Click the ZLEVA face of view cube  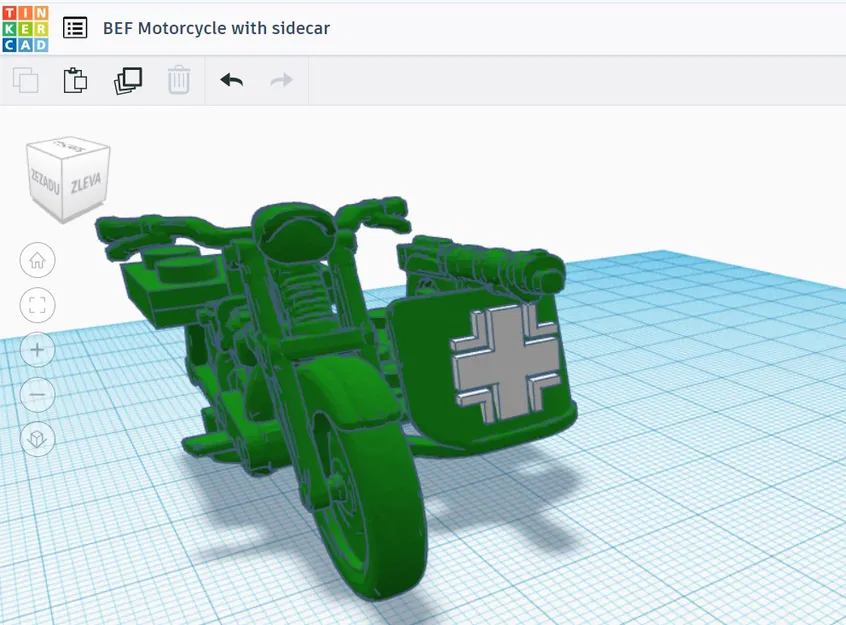[x=86, y=184]
